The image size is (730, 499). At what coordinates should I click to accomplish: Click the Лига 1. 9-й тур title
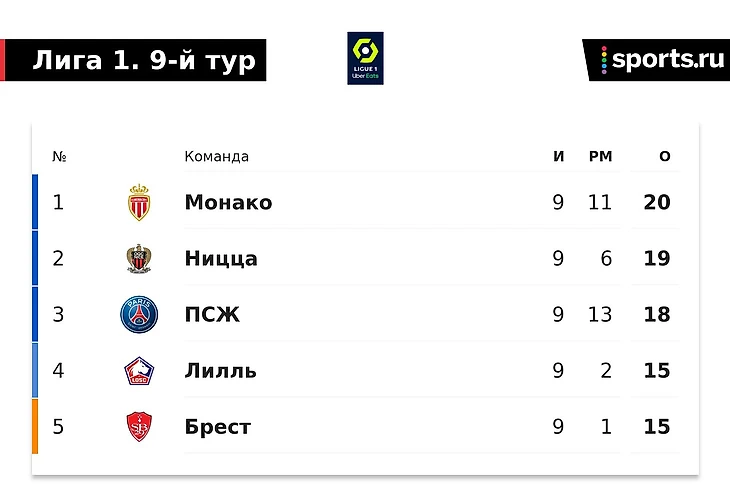[144, 61]
